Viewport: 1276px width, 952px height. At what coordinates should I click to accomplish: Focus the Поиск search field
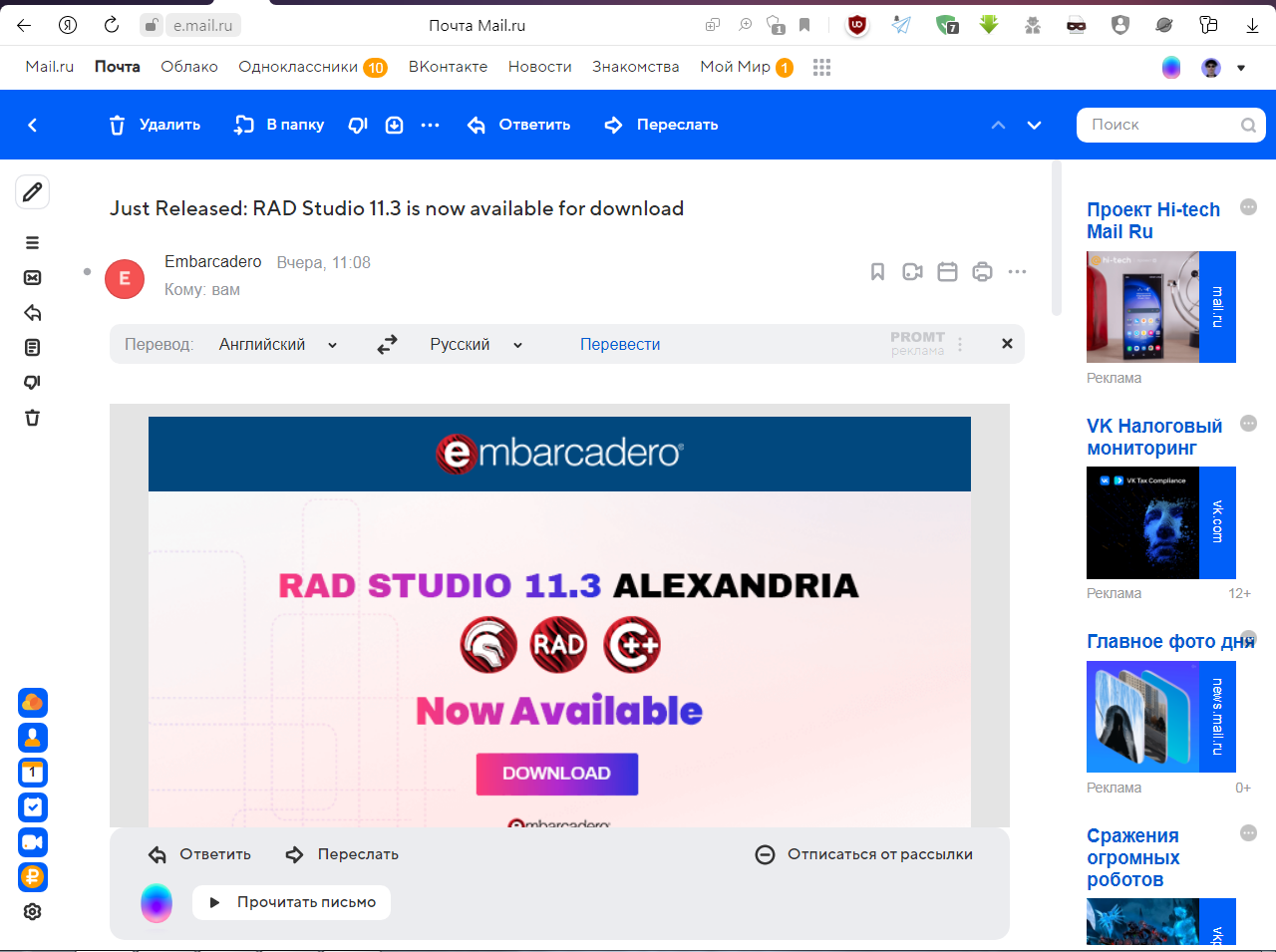point(1171,125)
